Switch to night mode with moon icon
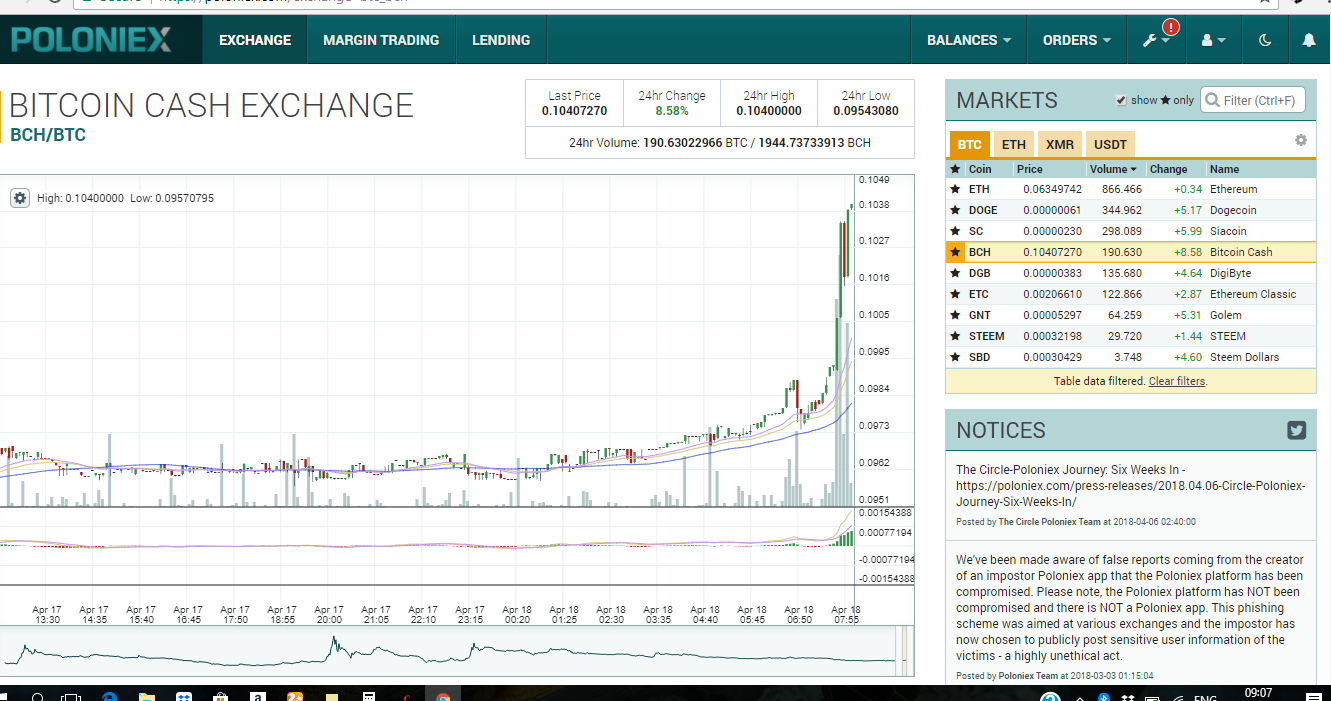The height and width of the screenshot is (701, 1331). [1265, 41]
